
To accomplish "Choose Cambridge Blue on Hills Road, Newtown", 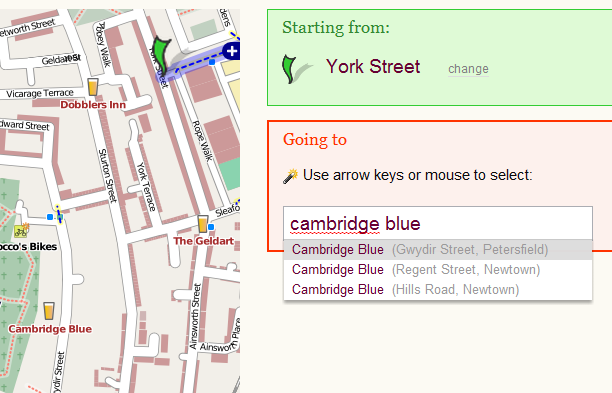I will pyautogui.click(x=438, y=290).
